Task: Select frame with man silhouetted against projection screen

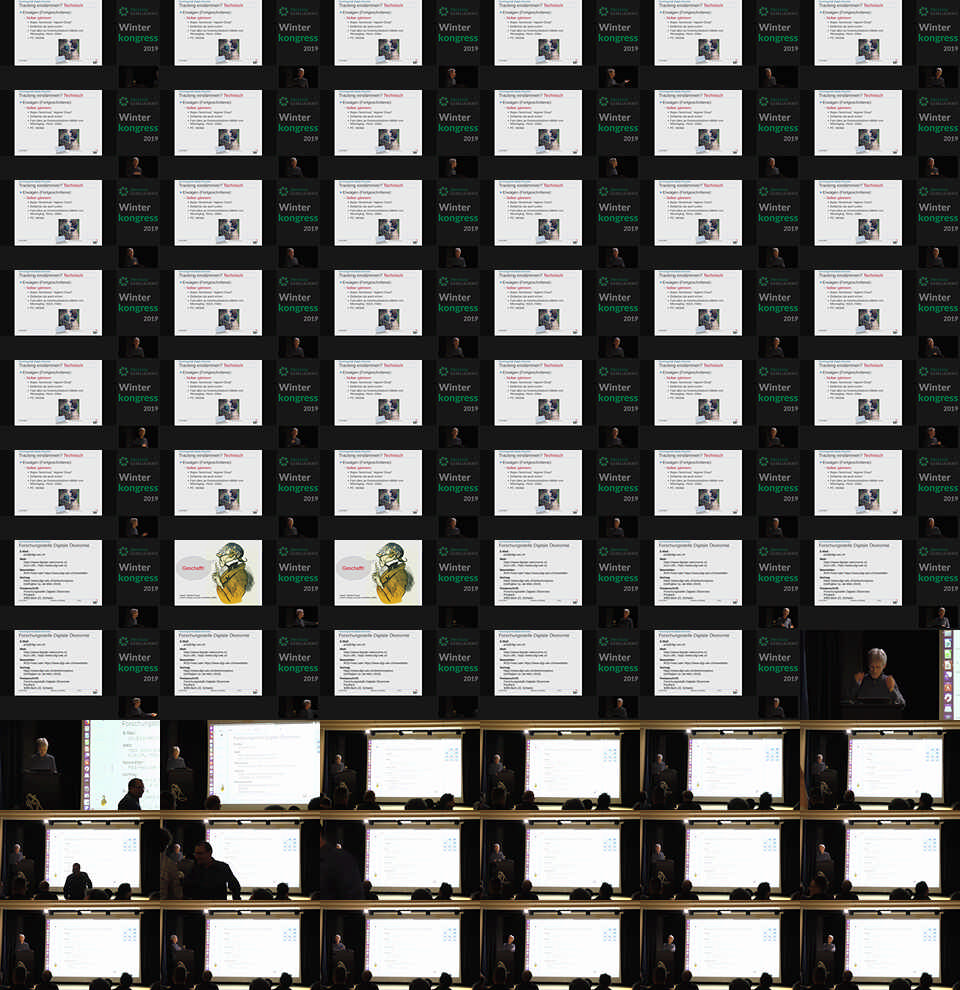Action: pos(80,856)
